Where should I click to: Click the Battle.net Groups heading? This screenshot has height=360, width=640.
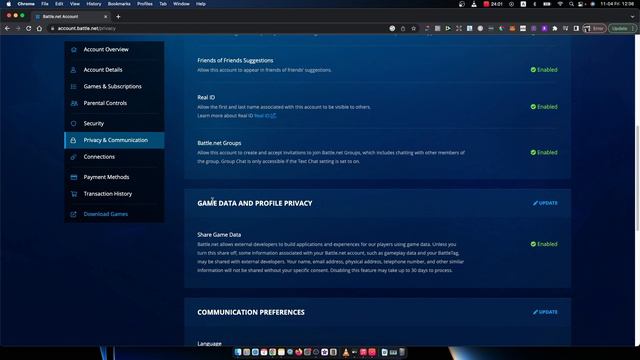pos(219,143)
